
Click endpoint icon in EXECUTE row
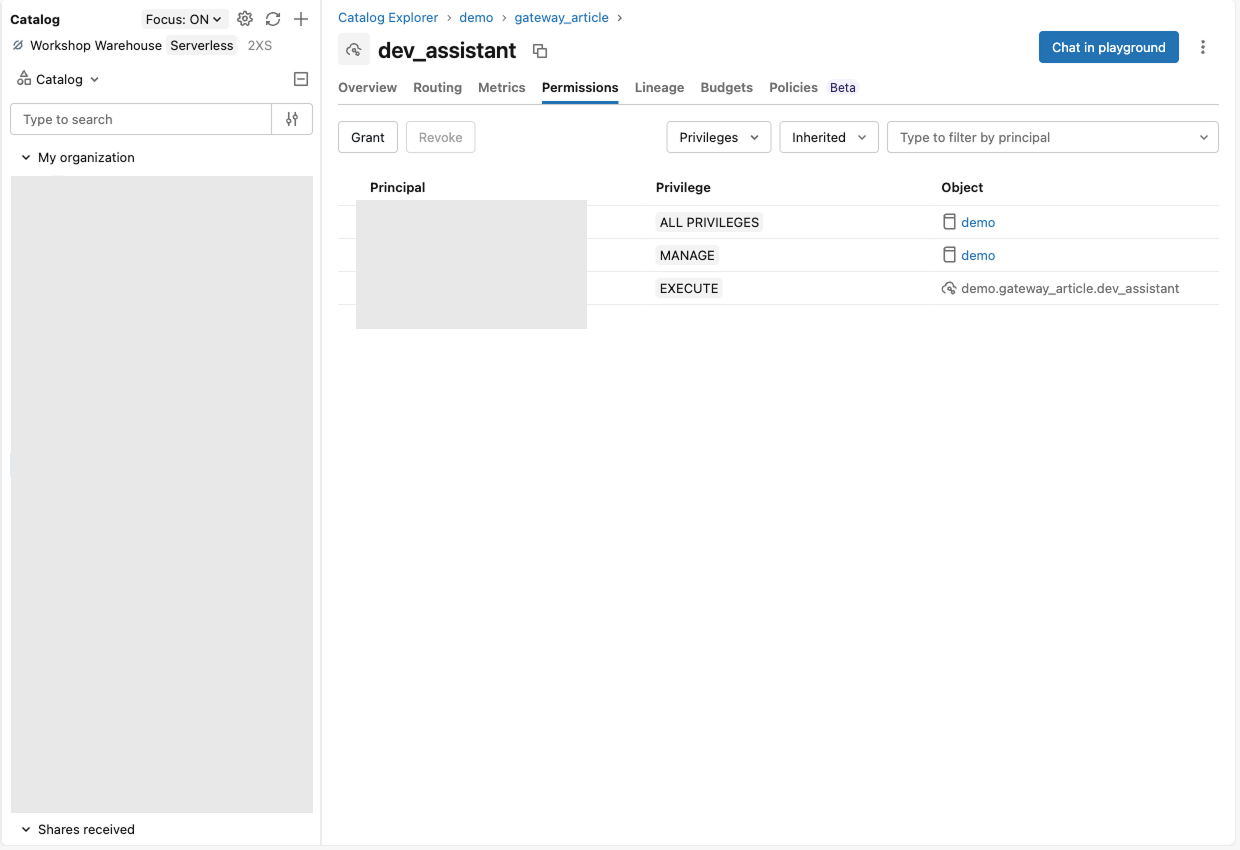949,288
